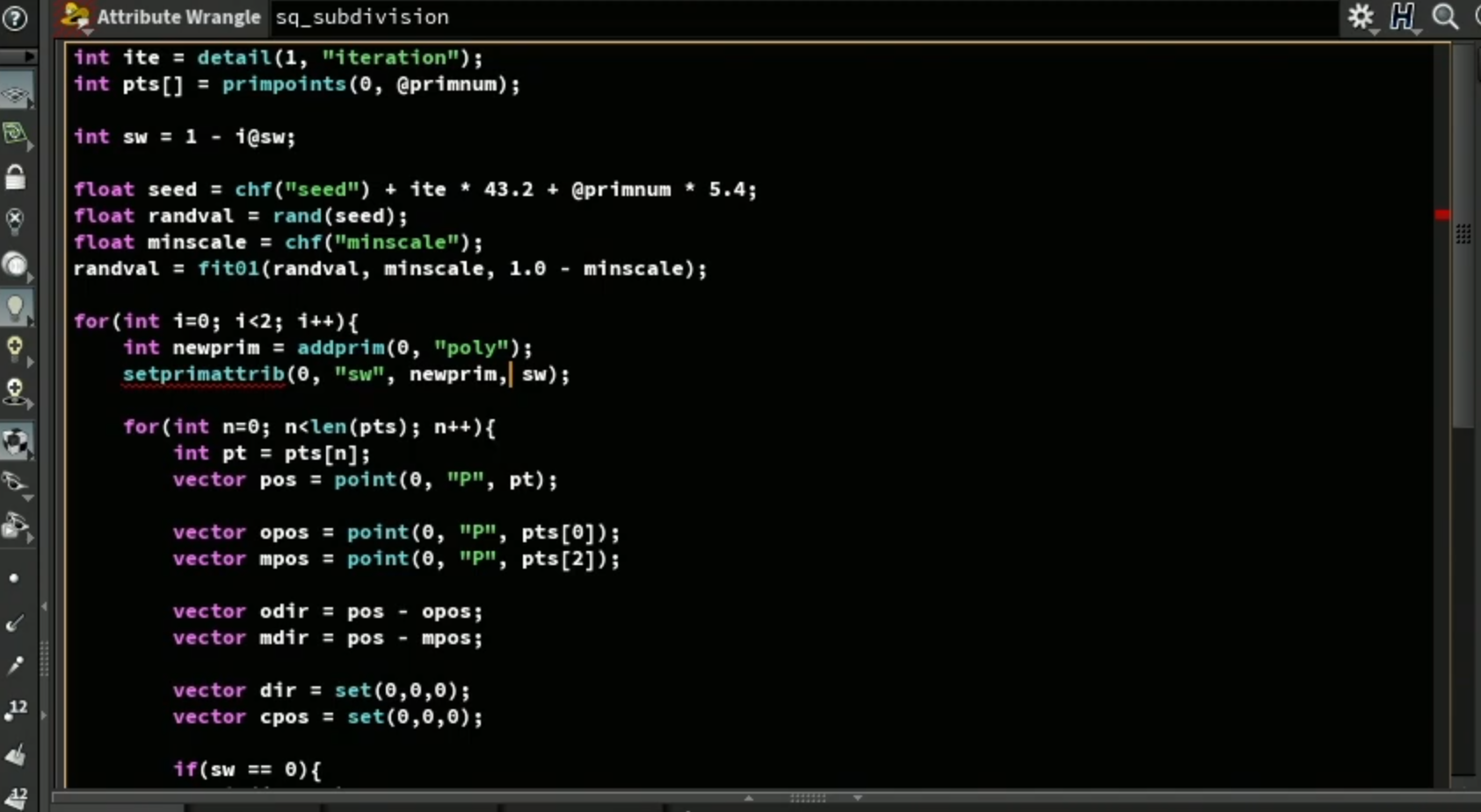Click the red error marker in gutter
The height and width of the screenshot is (812, 1481).
point(1442,214)
